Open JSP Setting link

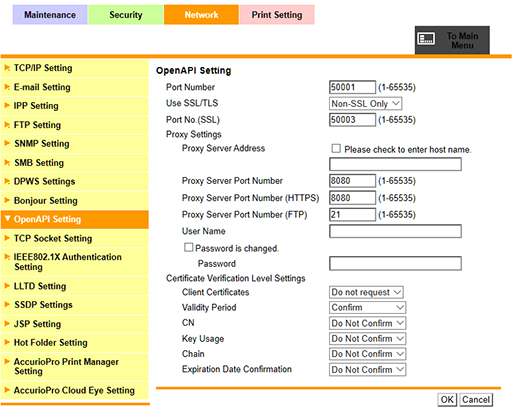click(x=75, y=324)
